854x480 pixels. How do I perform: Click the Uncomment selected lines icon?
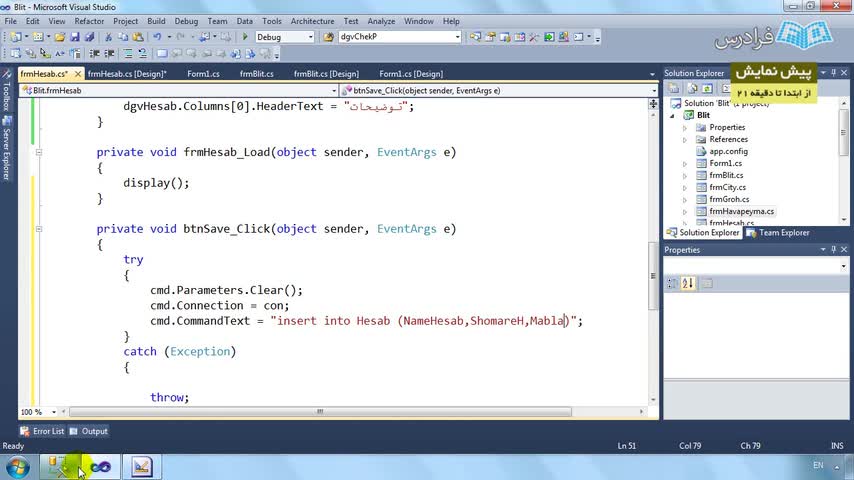coord(143,53)
